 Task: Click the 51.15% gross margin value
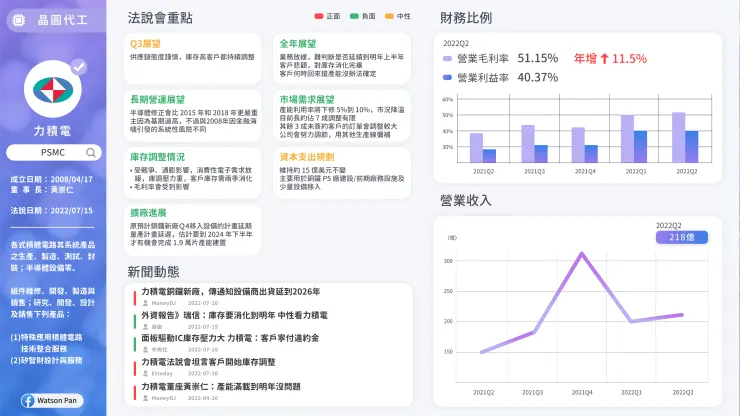538,59
